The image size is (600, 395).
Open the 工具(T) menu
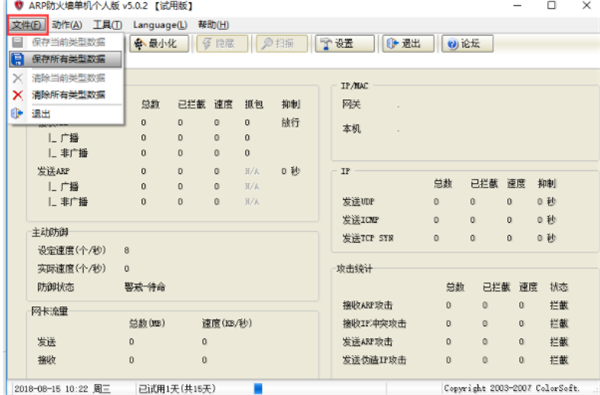pos(108,25)
